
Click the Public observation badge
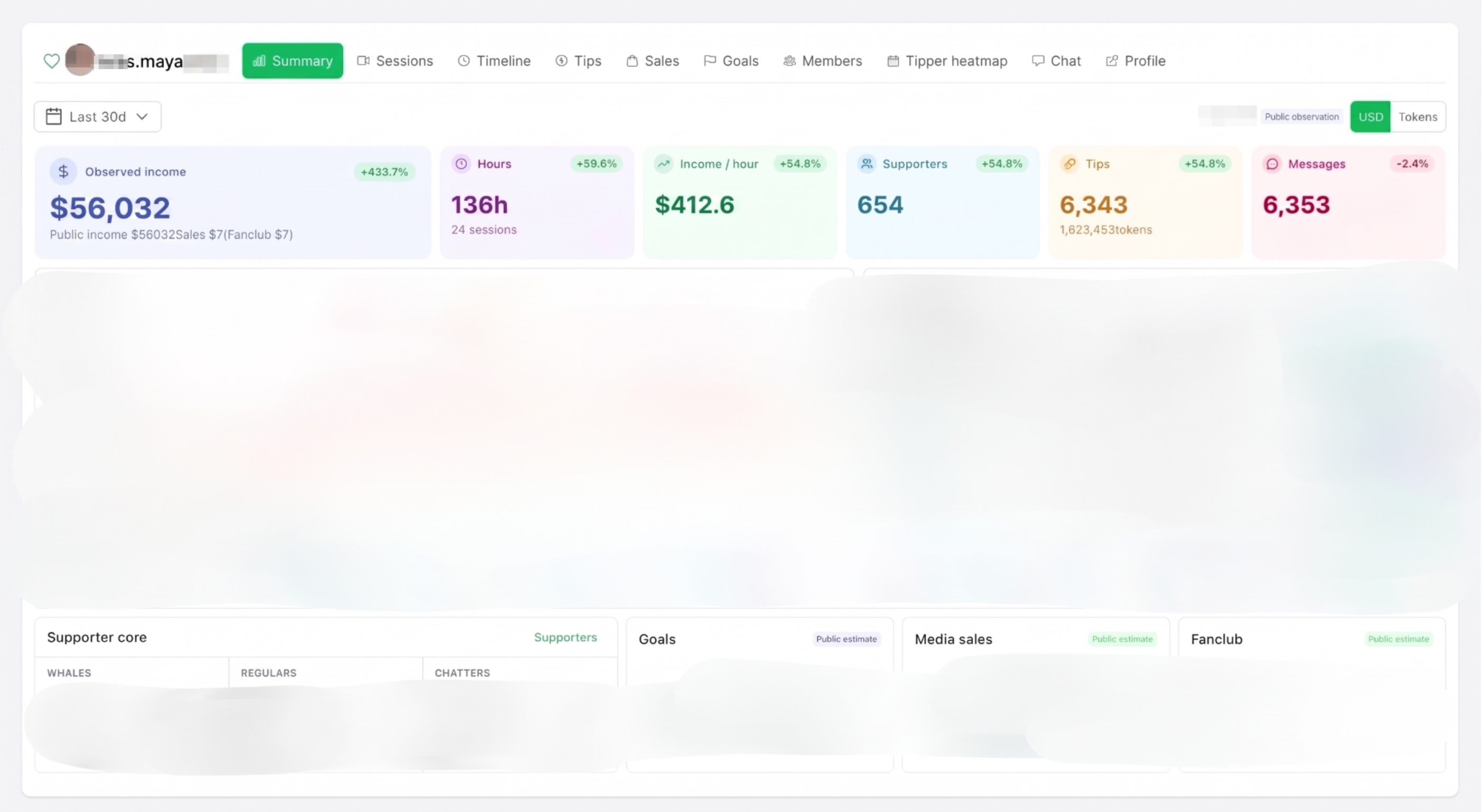1301,117
